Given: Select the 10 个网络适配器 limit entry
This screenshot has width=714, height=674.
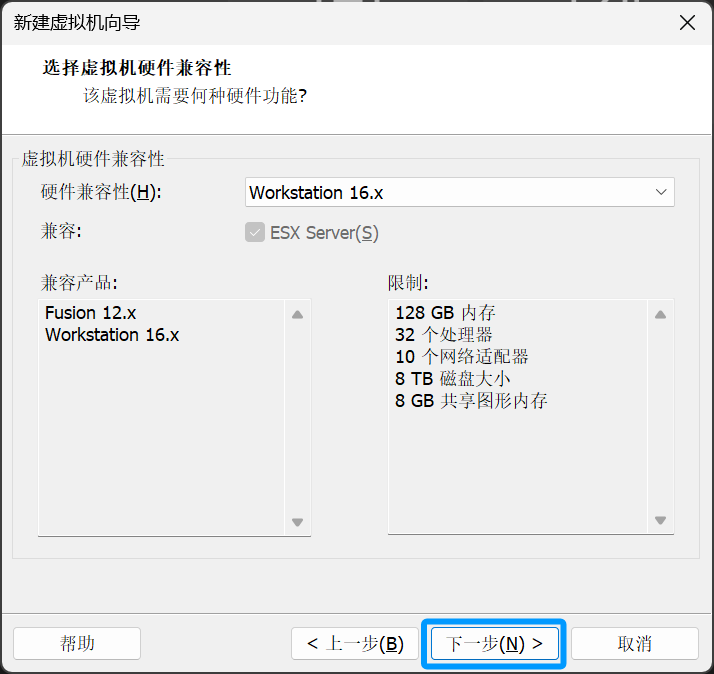Looking at the screenshot, I should coord(461,357).
